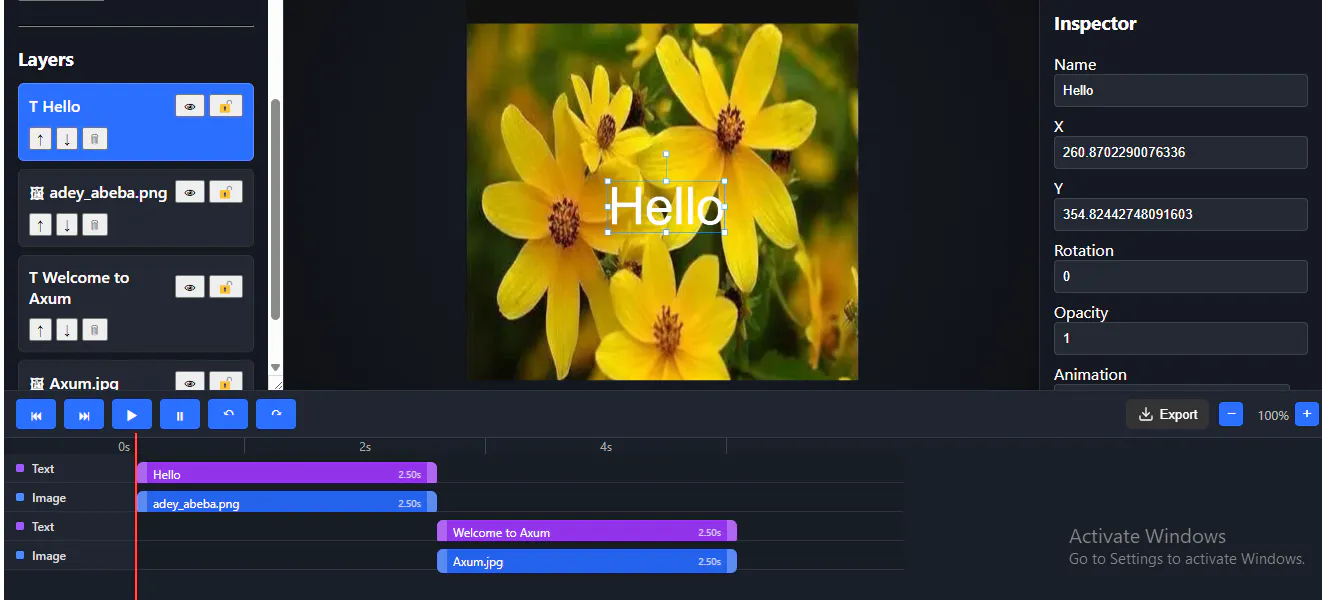1322x600 pixels.
Task: Click the rotation handle above Hello text
Action: coord(666,154)
